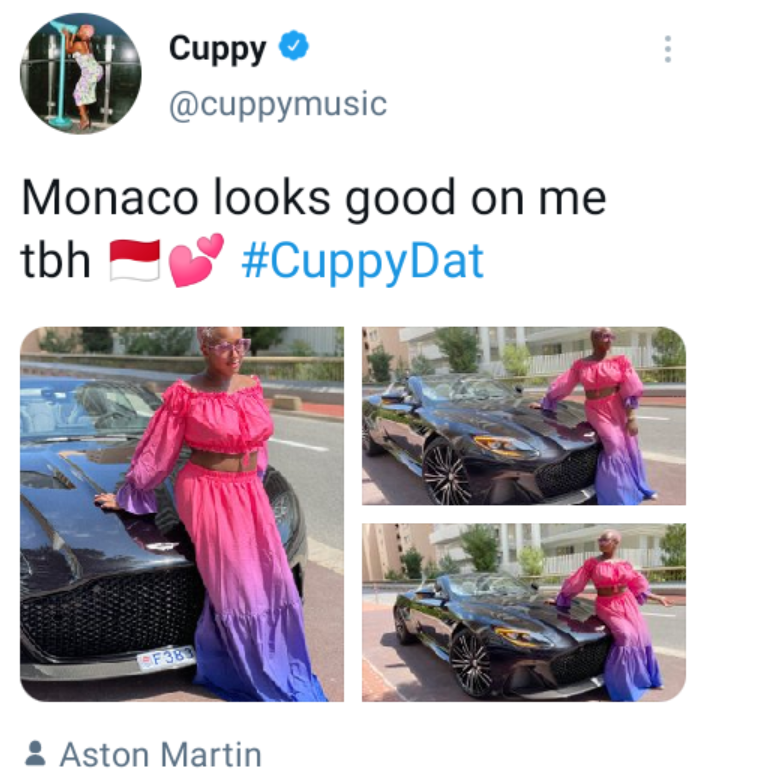Open the top right car photo
Screen dimensions: 757x784
click(524, 416)
